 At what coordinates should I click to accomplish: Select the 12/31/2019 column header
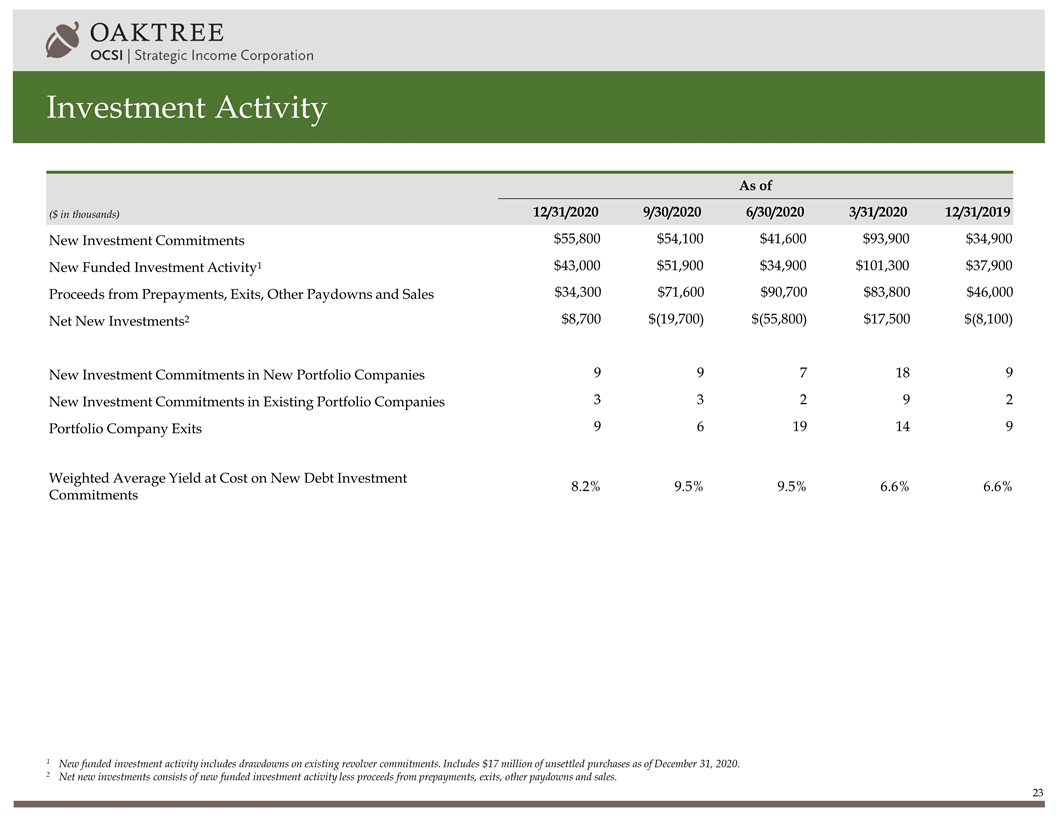pyautogui.click(x=978, y=212)
